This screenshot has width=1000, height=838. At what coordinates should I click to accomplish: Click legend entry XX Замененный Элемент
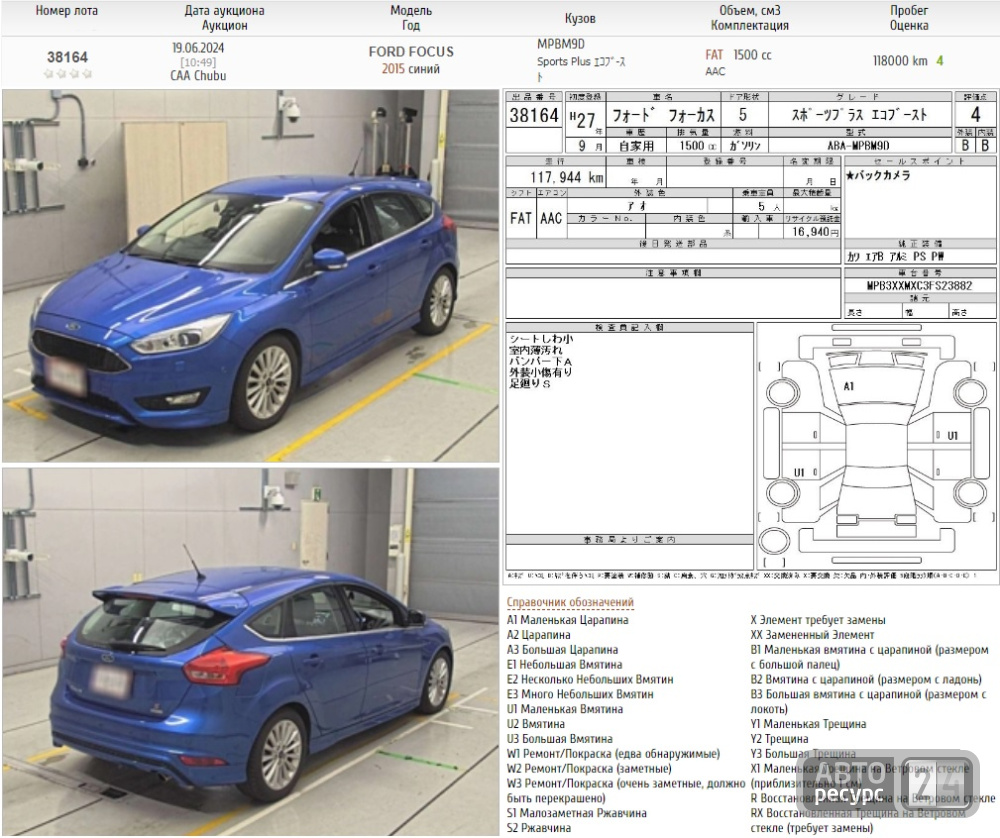click(x=812, y=635)
